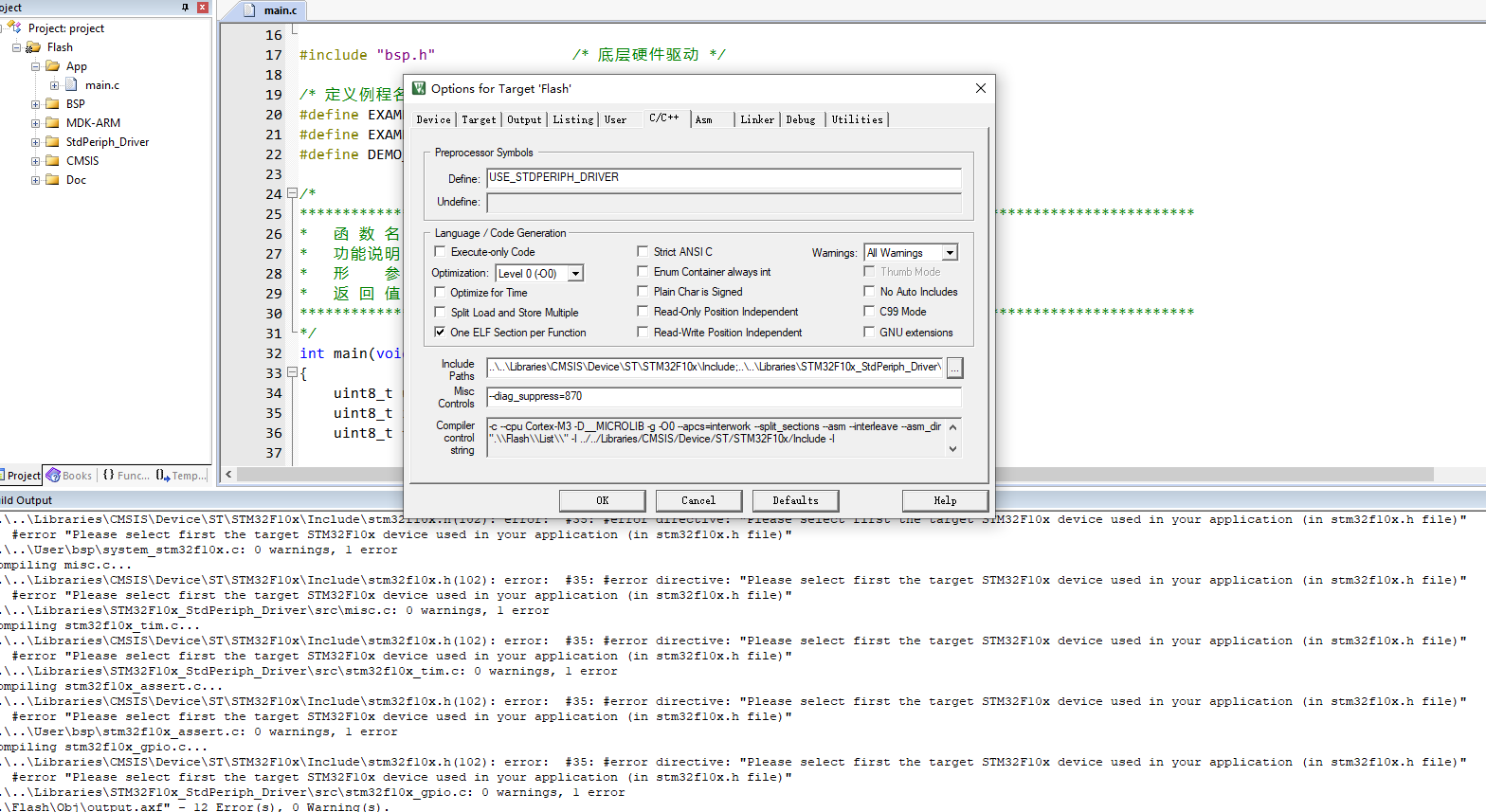Click the Doc folder icon
Image resolution: width=1486 pixels, height=812 pixels.
click(x=52, y=180)
